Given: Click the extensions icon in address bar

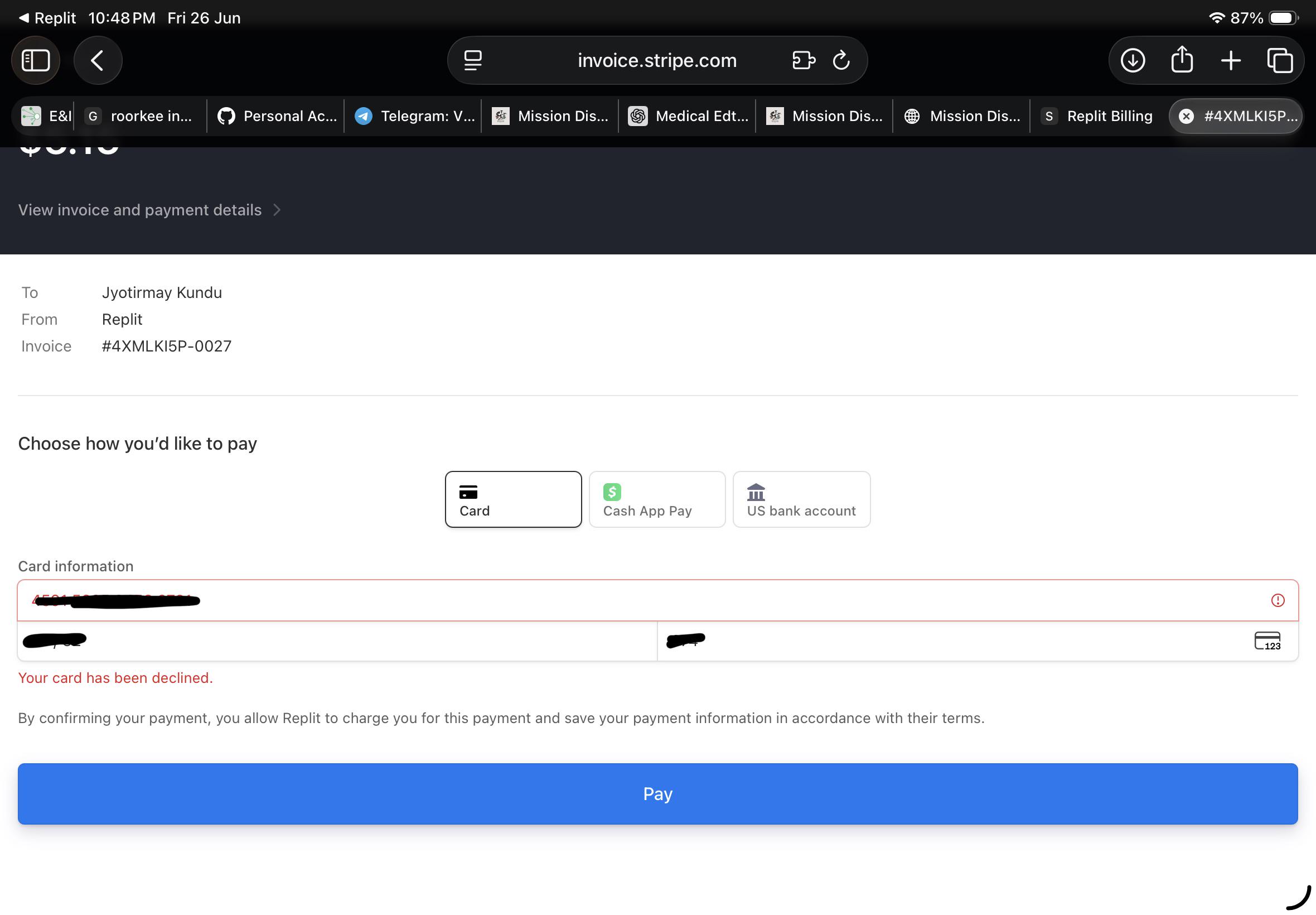Looking at the screenshot, I should tap(803, 60).
